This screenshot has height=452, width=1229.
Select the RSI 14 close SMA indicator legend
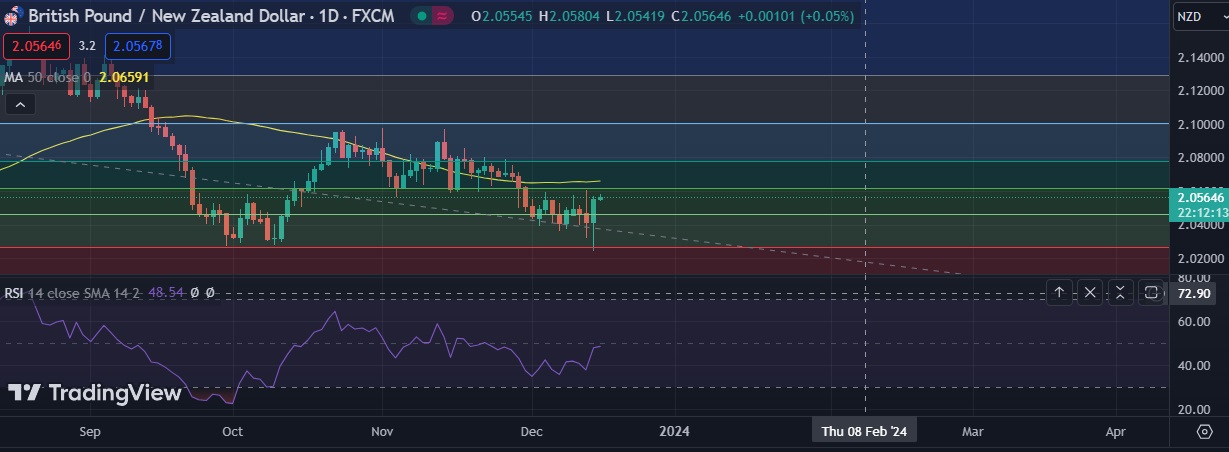tap(73, 293)
